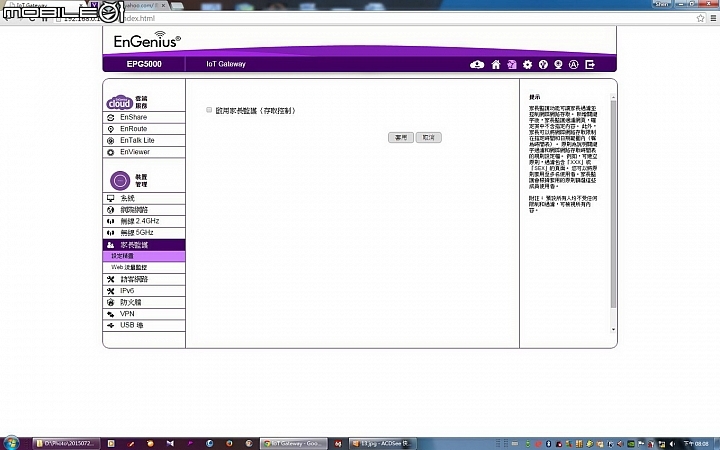Screen dimensions: 720x450
Task: Switch to D:\Photo folder taskbar window
Action: click(66, 444)
